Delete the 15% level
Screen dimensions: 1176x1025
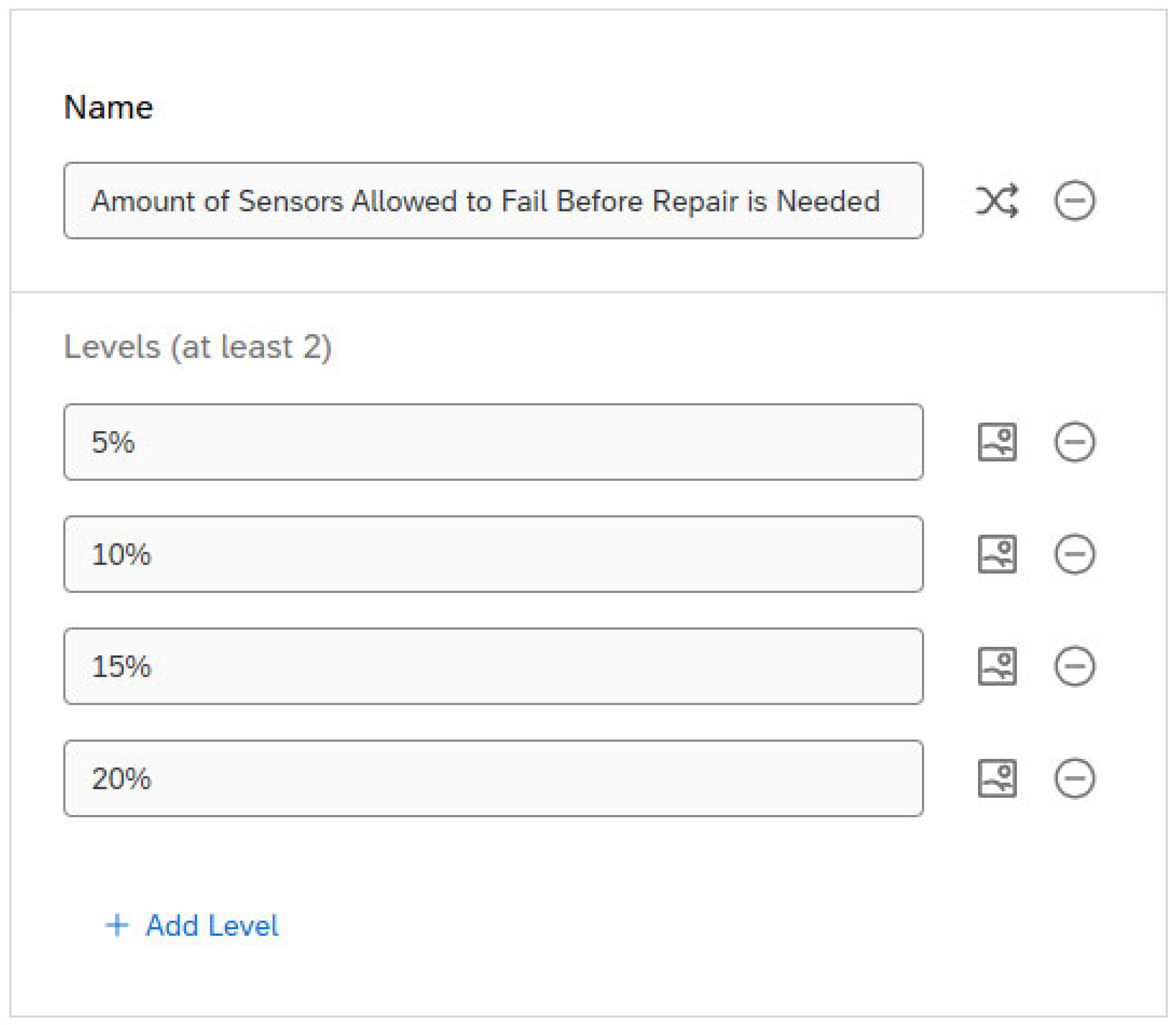(x=1074, y=666)
